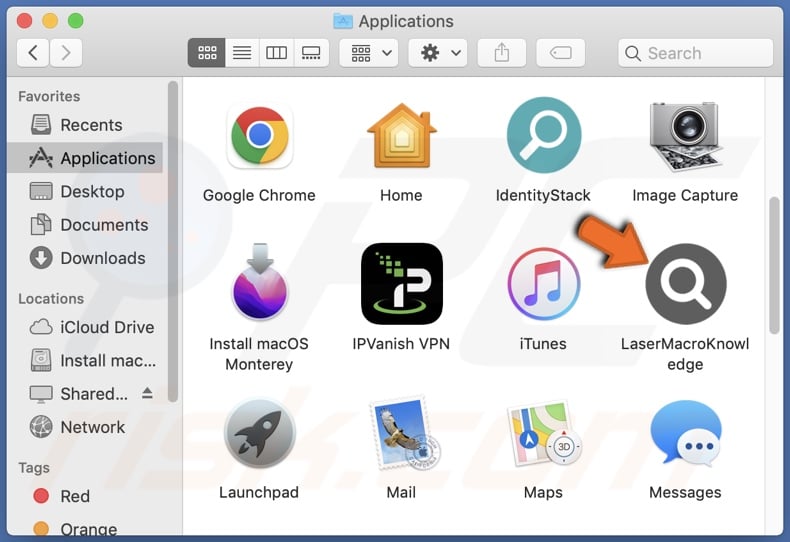The width and height of the screenshot is (790, 542).
Task: Click the Messages label text
Action: (x=685, y=493)
